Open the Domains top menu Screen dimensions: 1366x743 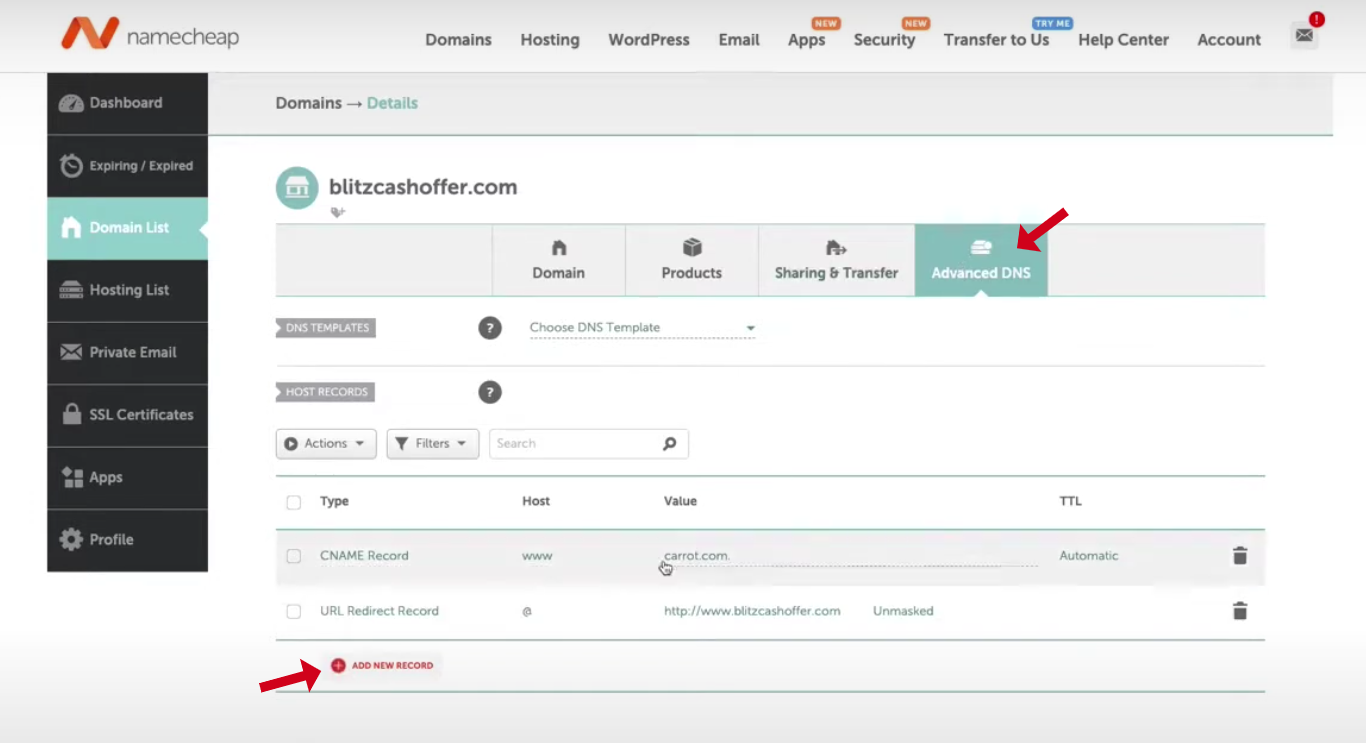(x=458, y=40)
